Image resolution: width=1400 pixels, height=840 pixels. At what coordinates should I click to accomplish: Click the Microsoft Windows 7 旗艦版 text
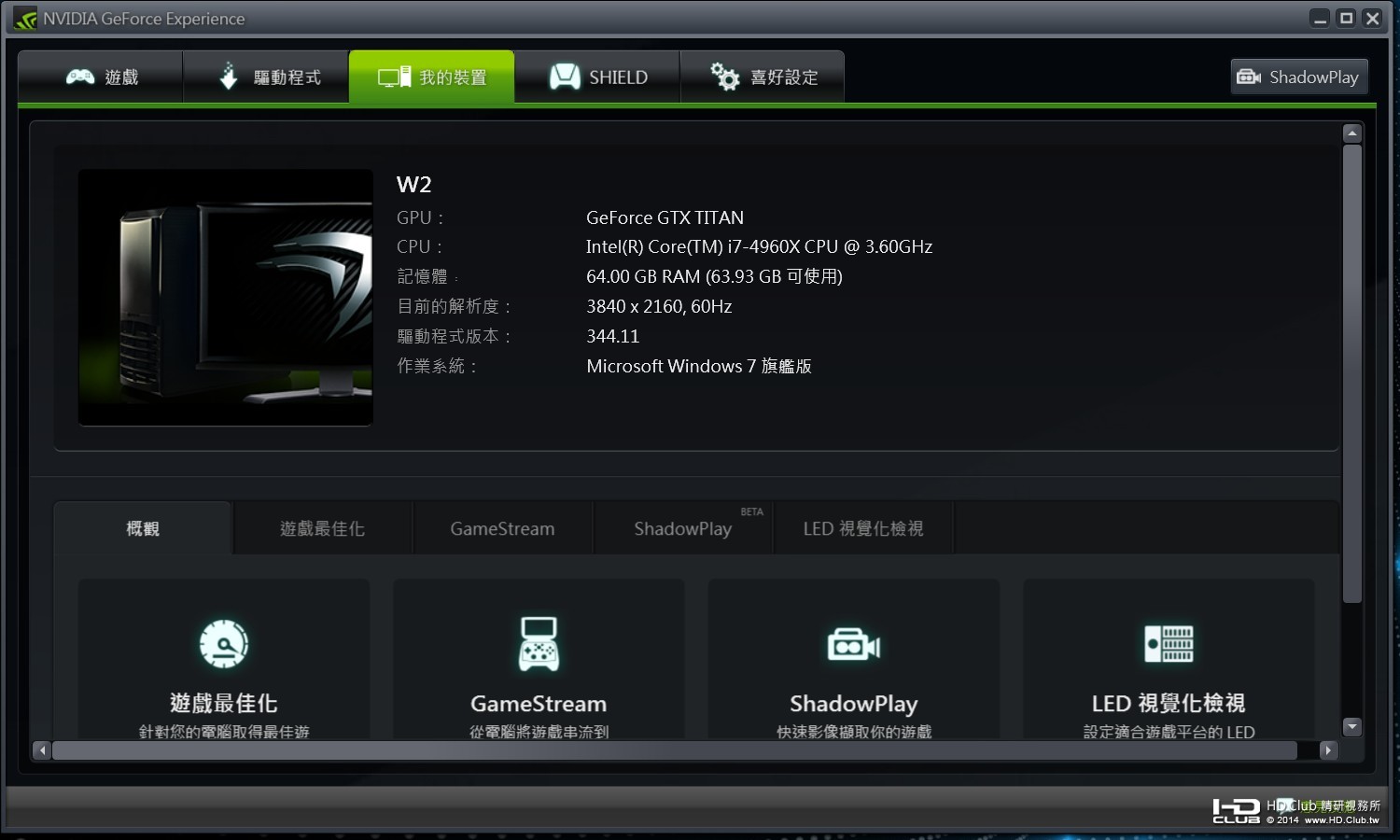(x=698, y=366)
